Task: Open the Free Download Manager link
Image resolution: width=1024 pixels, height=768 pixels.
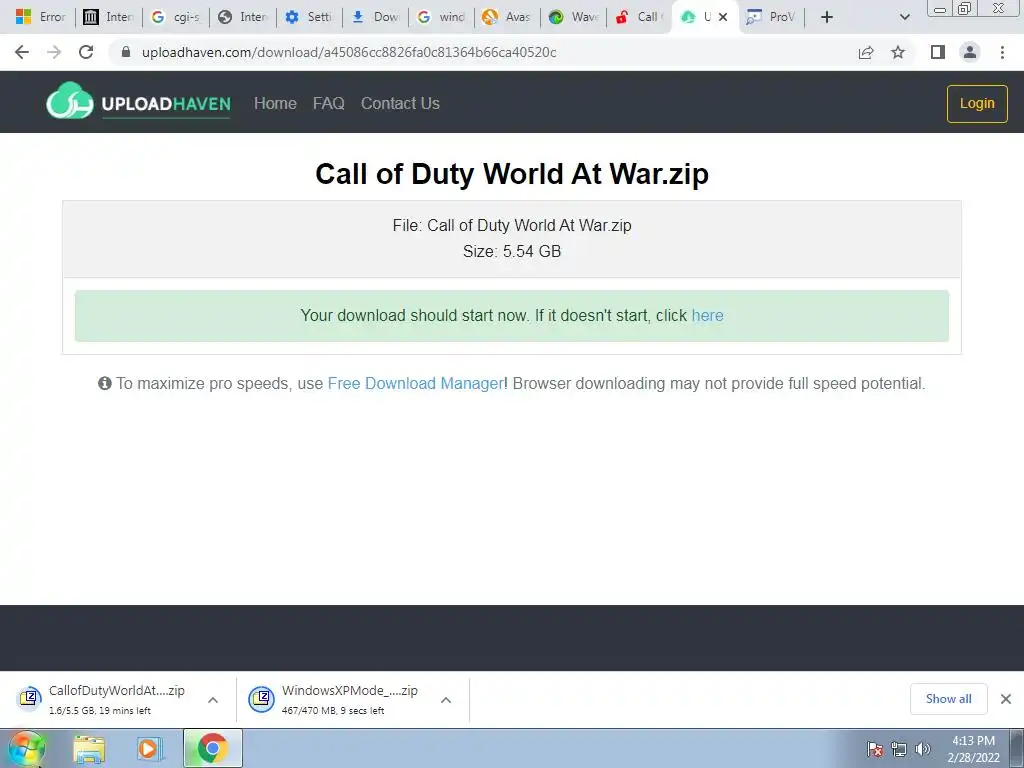Action: [x=415, y=383]
